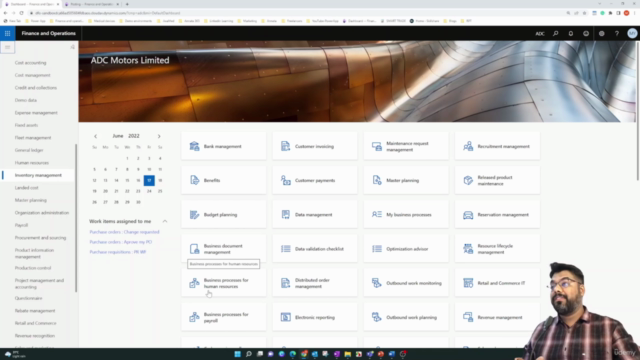Open General ledger module
Image resolution: width=640 pixels, height=360 pixels.
point(29,150)
